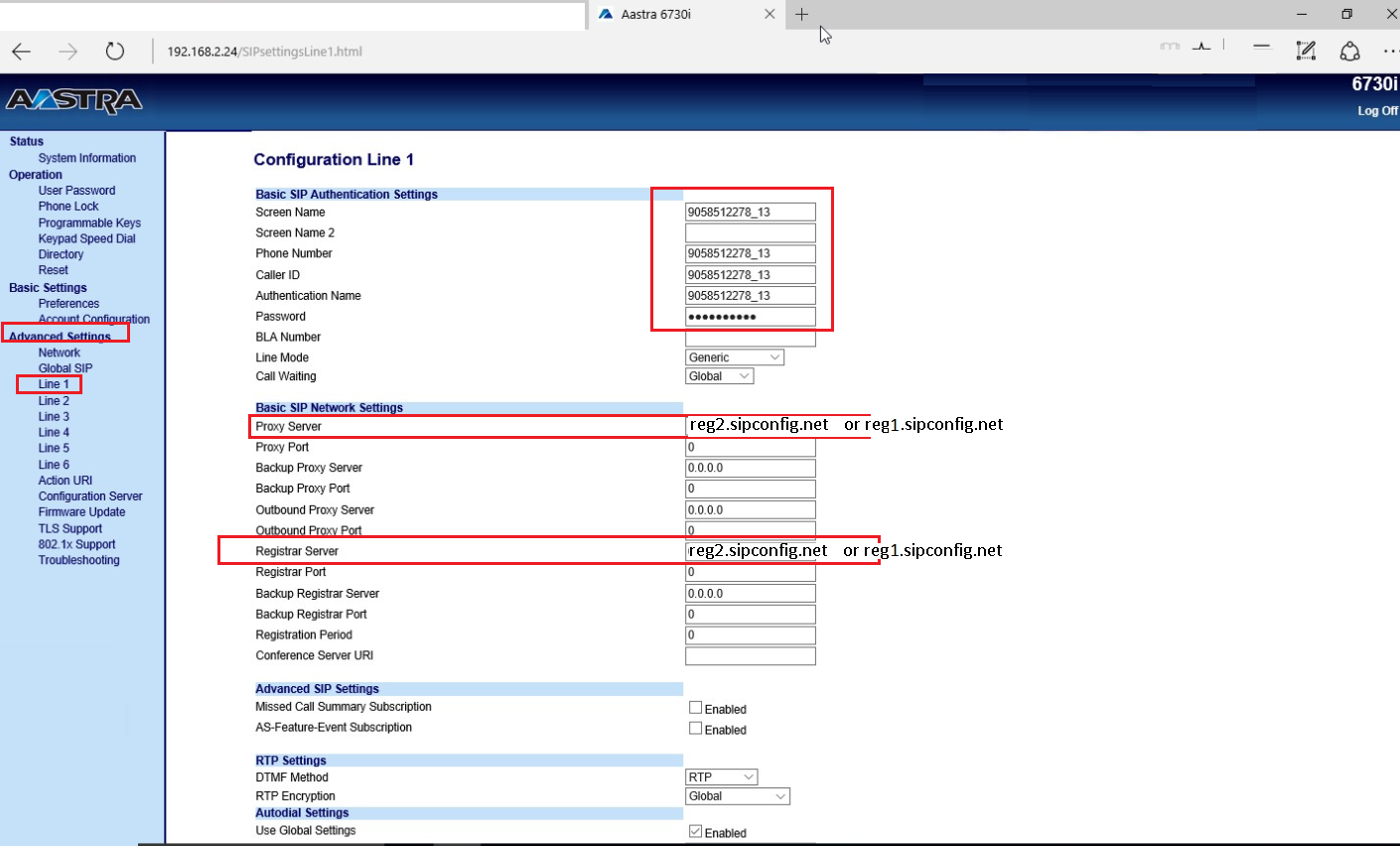
Task: Select Line 2 in the sidebar
Action: 54,401
